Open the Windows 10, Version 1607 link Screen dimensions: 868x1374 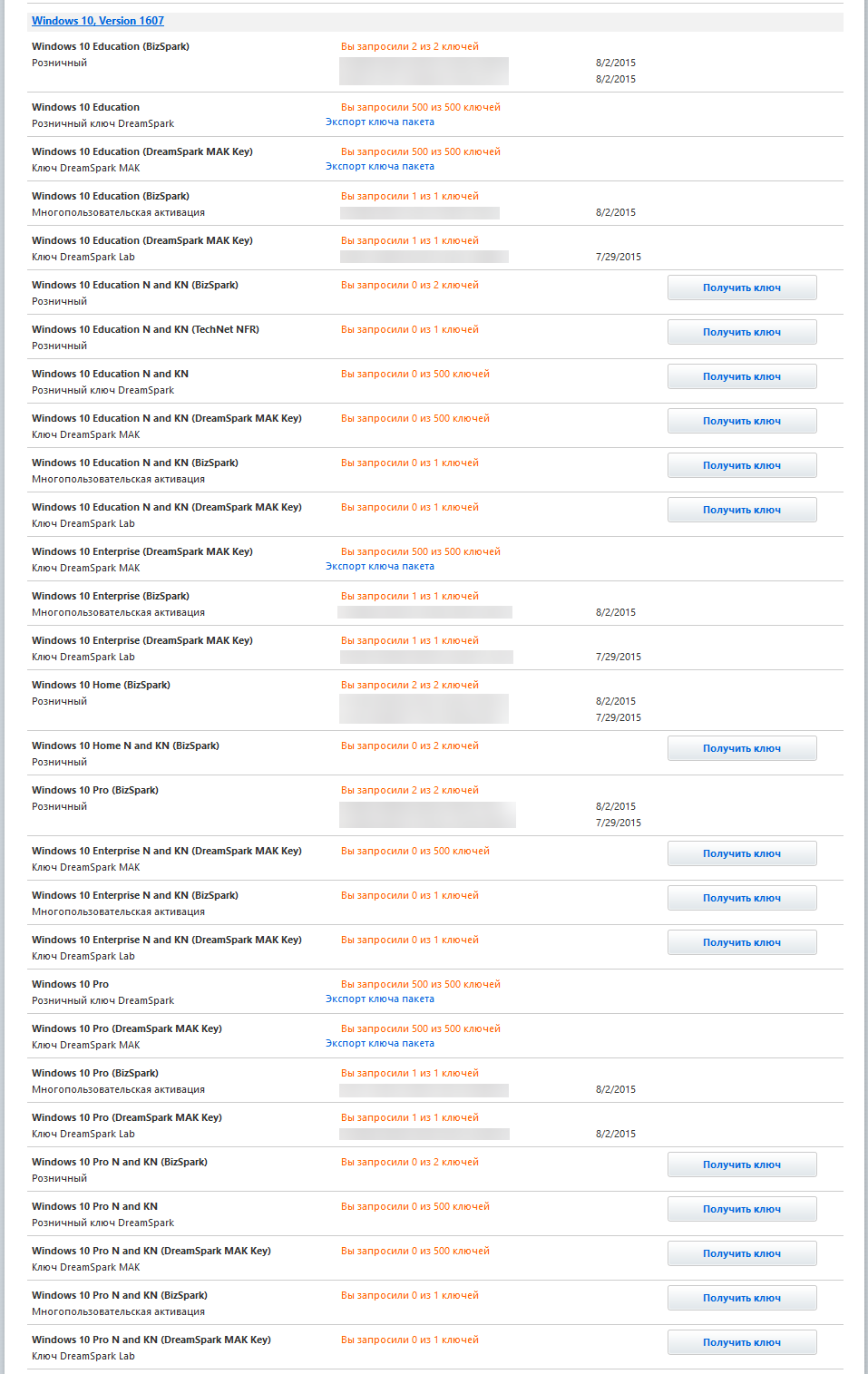[98, 21]
